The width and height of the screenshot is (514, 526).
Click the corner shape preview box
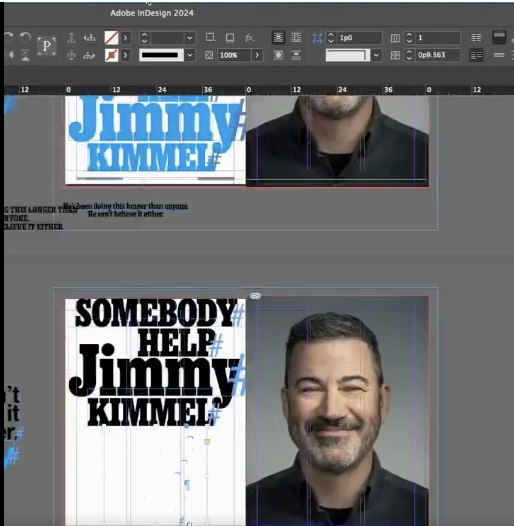348,55
